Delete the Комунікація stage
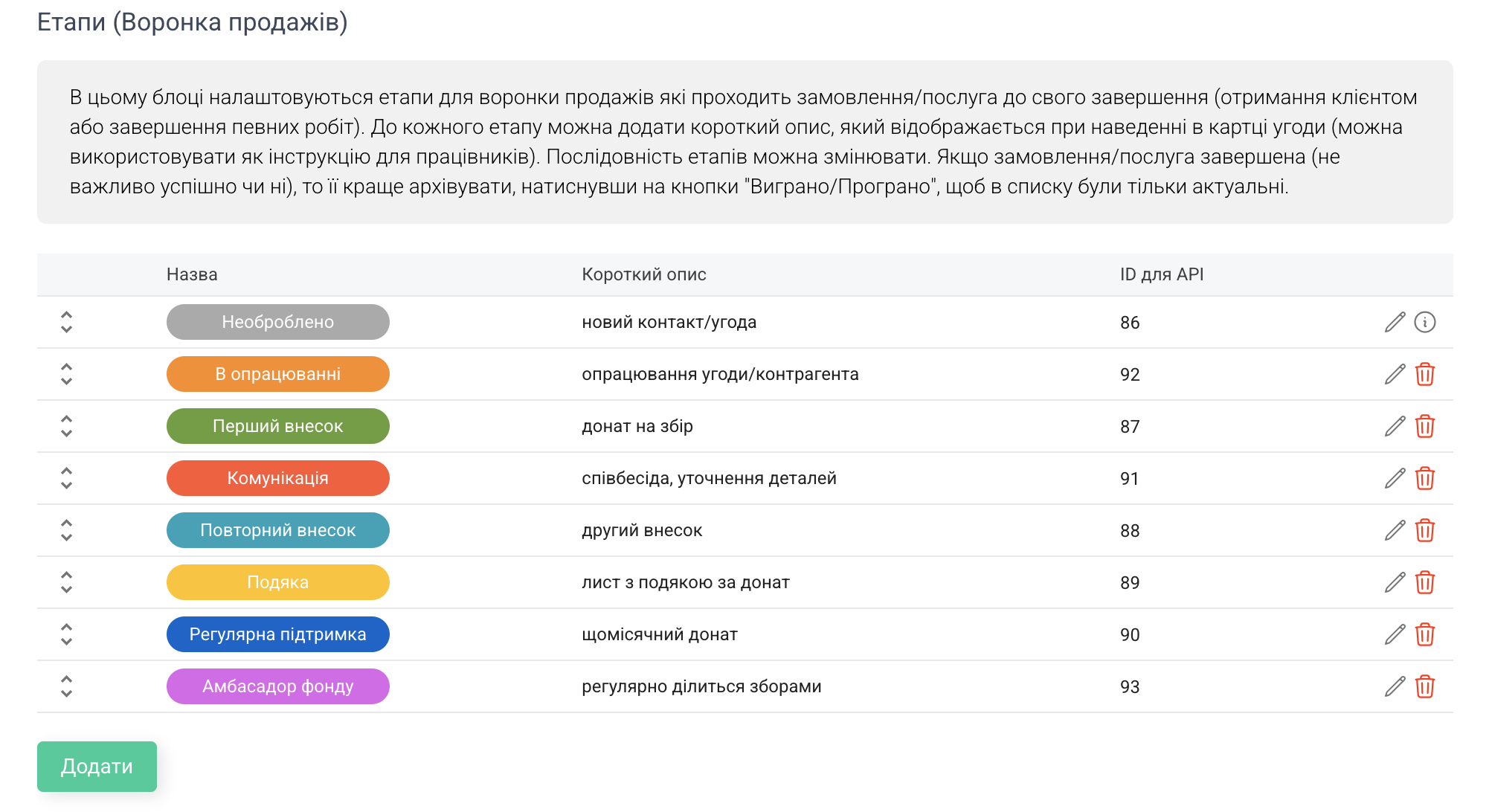Viewport: 1489px width, 812px height. 1424,478
